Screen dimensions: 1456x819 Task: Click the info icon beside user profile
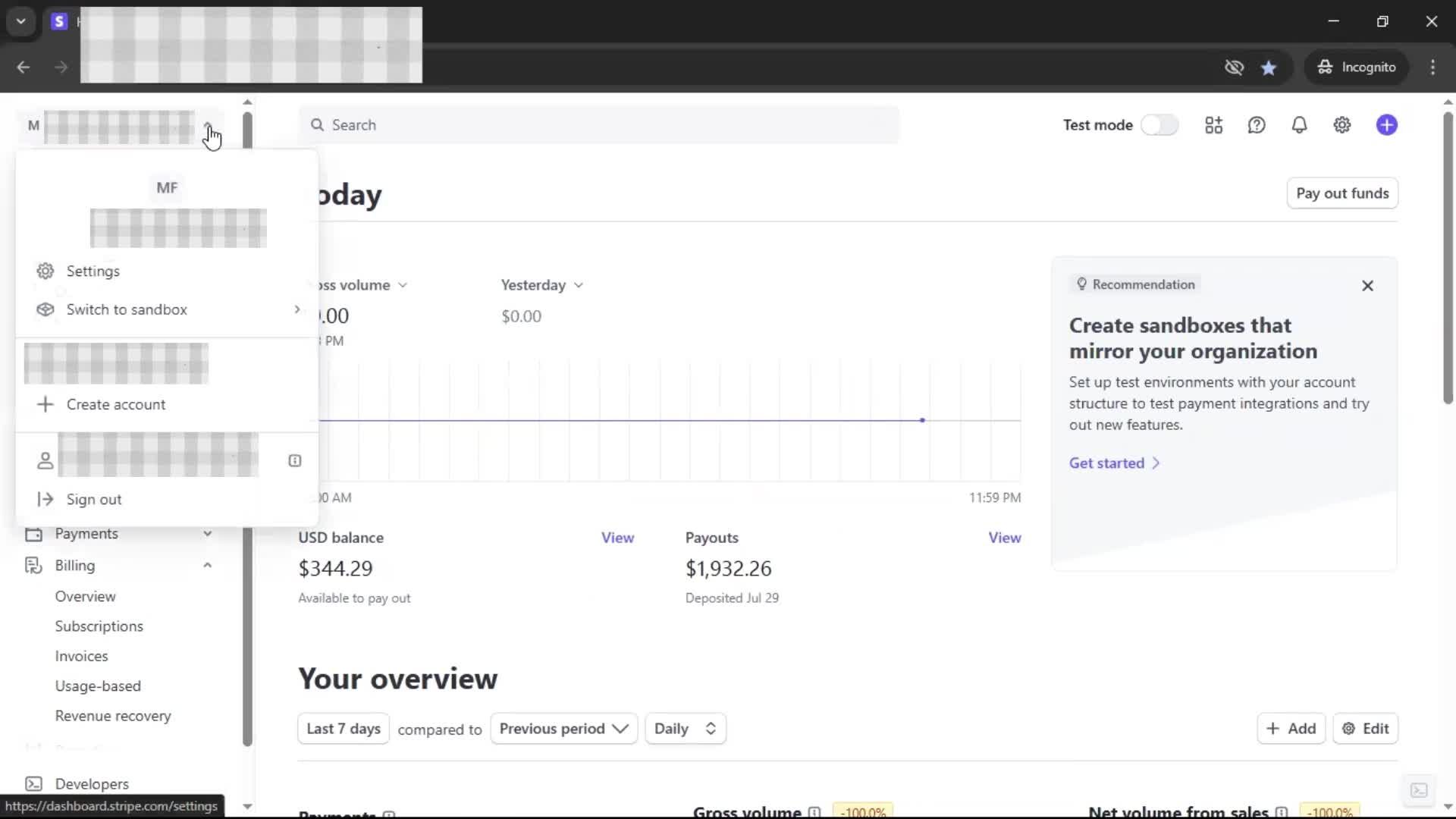295,460
